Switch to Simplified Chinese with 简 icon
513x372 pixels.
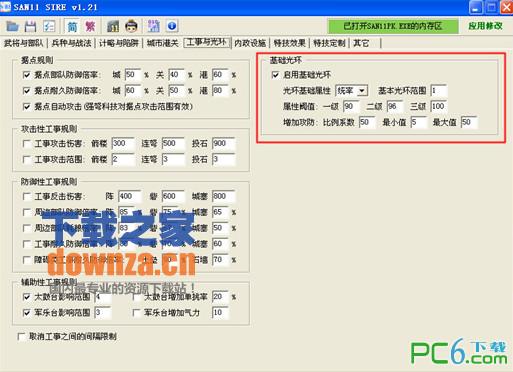click(72, 26)
